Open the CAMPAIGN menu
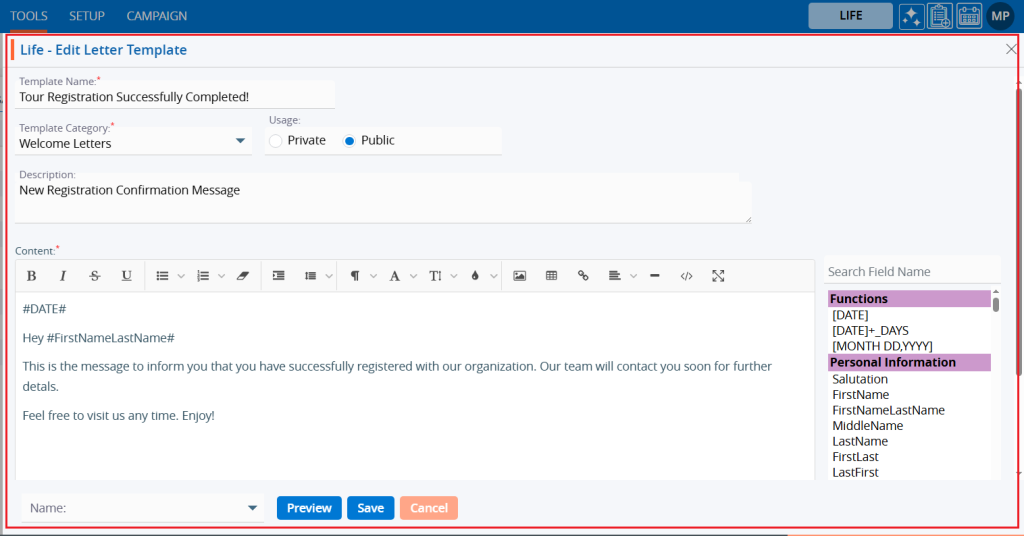Image resolution: width=1024 pixels, height=536 pixels. coord(156,16)
